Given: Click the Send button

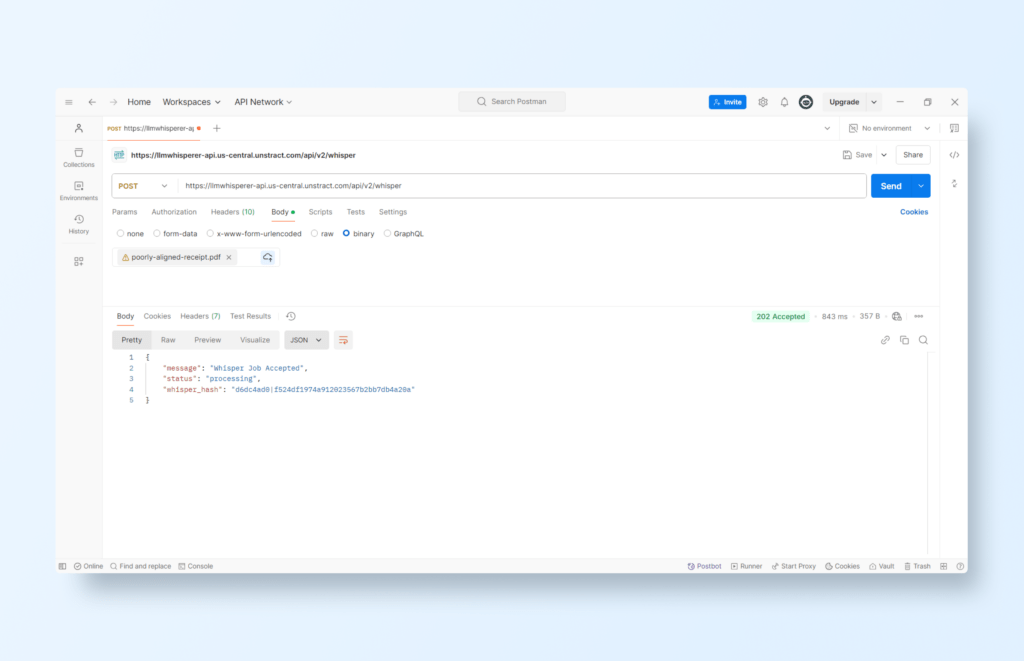Looking at the screenshot, I should 890,186.
